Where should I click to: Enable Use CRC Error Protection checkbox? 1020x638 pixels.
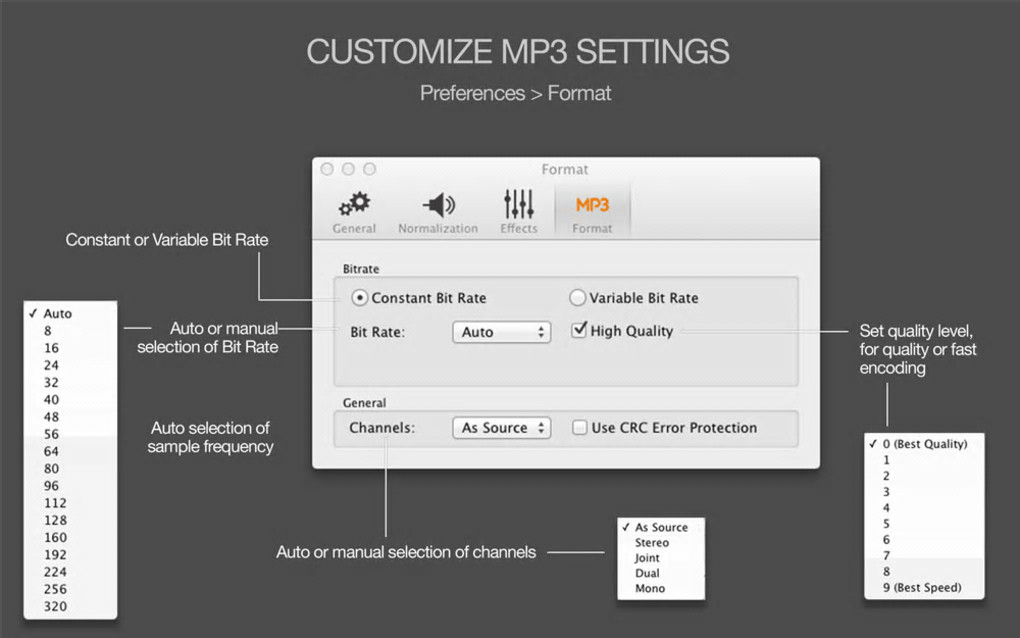[579, 427]
